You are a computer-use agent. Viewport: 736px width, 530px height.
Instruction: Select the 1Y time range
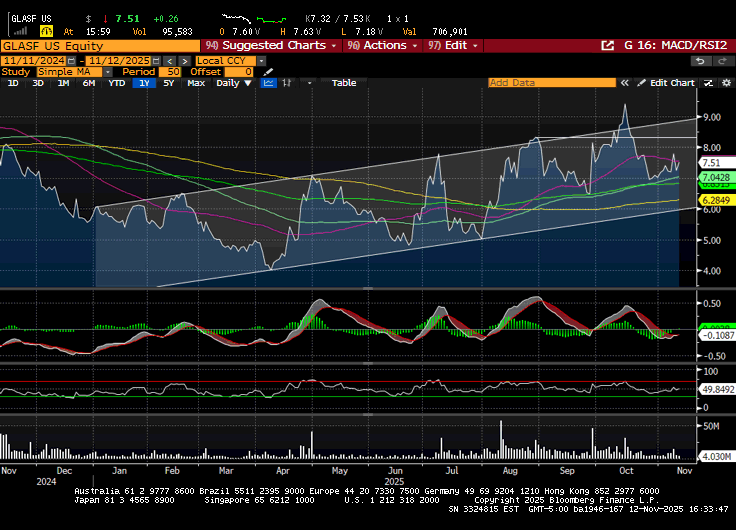(x=144, y=83)
